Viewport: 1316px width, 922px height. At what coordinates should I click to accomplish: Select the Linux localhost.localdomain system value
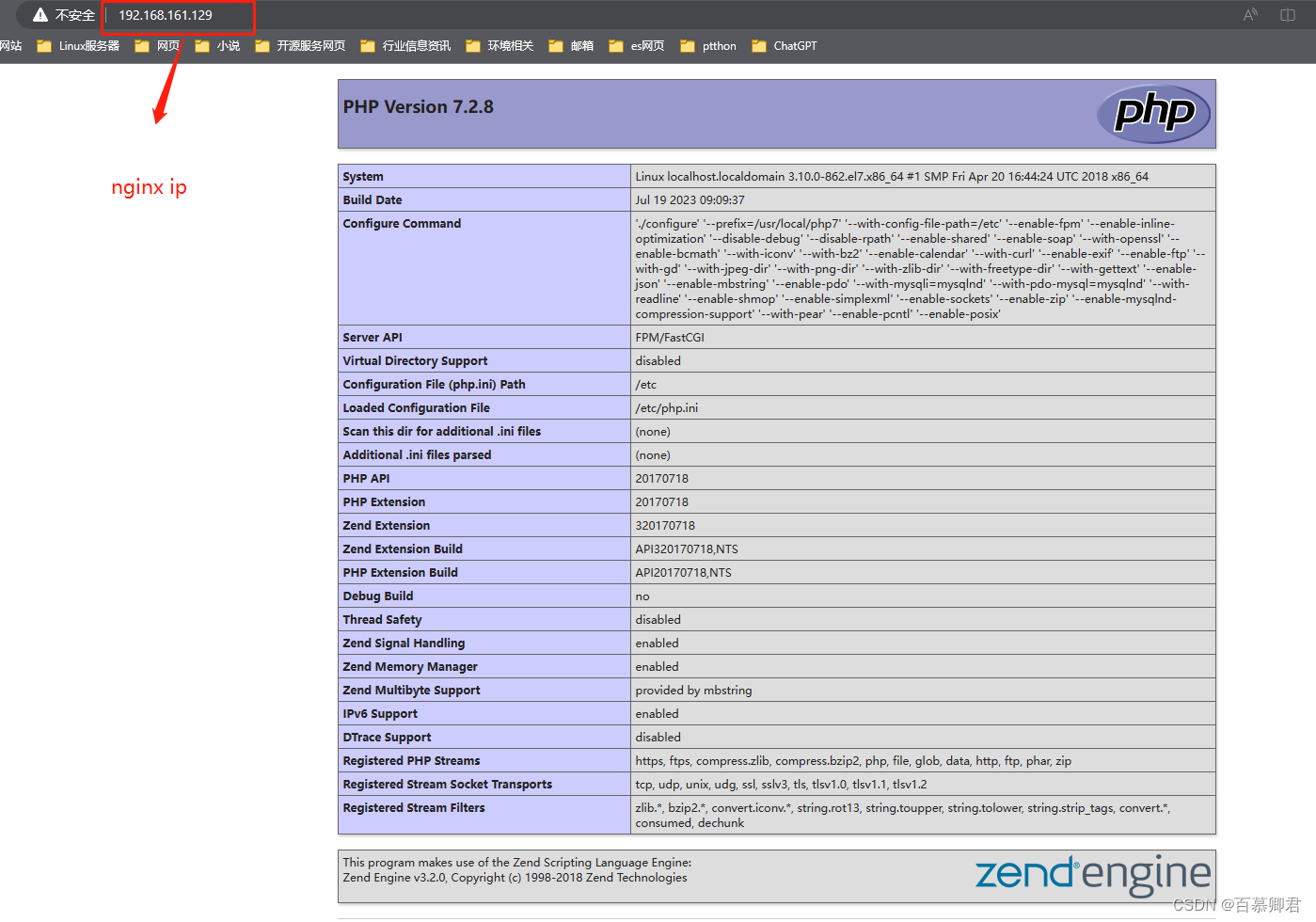pos(892,177)
